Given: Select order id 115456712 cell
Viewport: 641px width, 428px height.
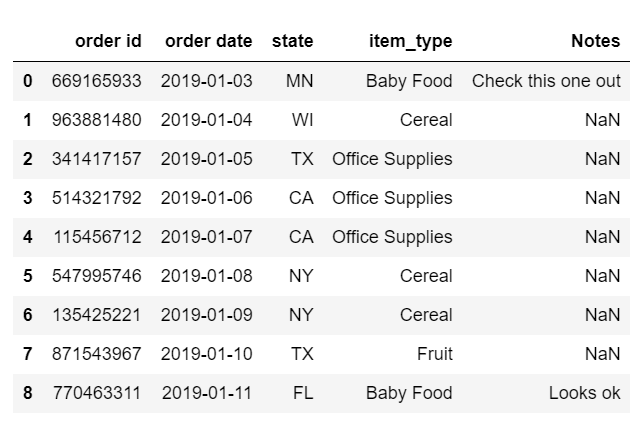Looking at the screenshot, I should pyautogui.click(x=98, y=237).
